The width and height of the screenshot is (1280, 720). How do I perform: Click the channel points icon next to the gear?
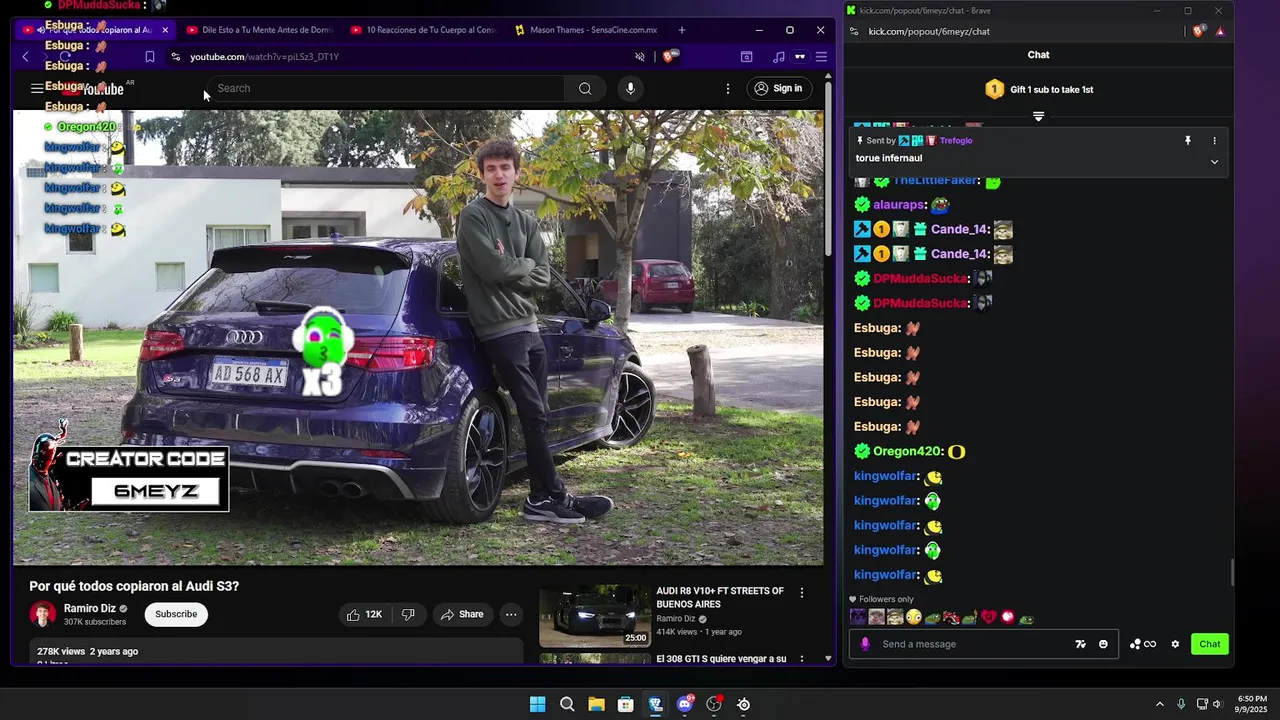pyautogui.click(x=1142, y=644)
